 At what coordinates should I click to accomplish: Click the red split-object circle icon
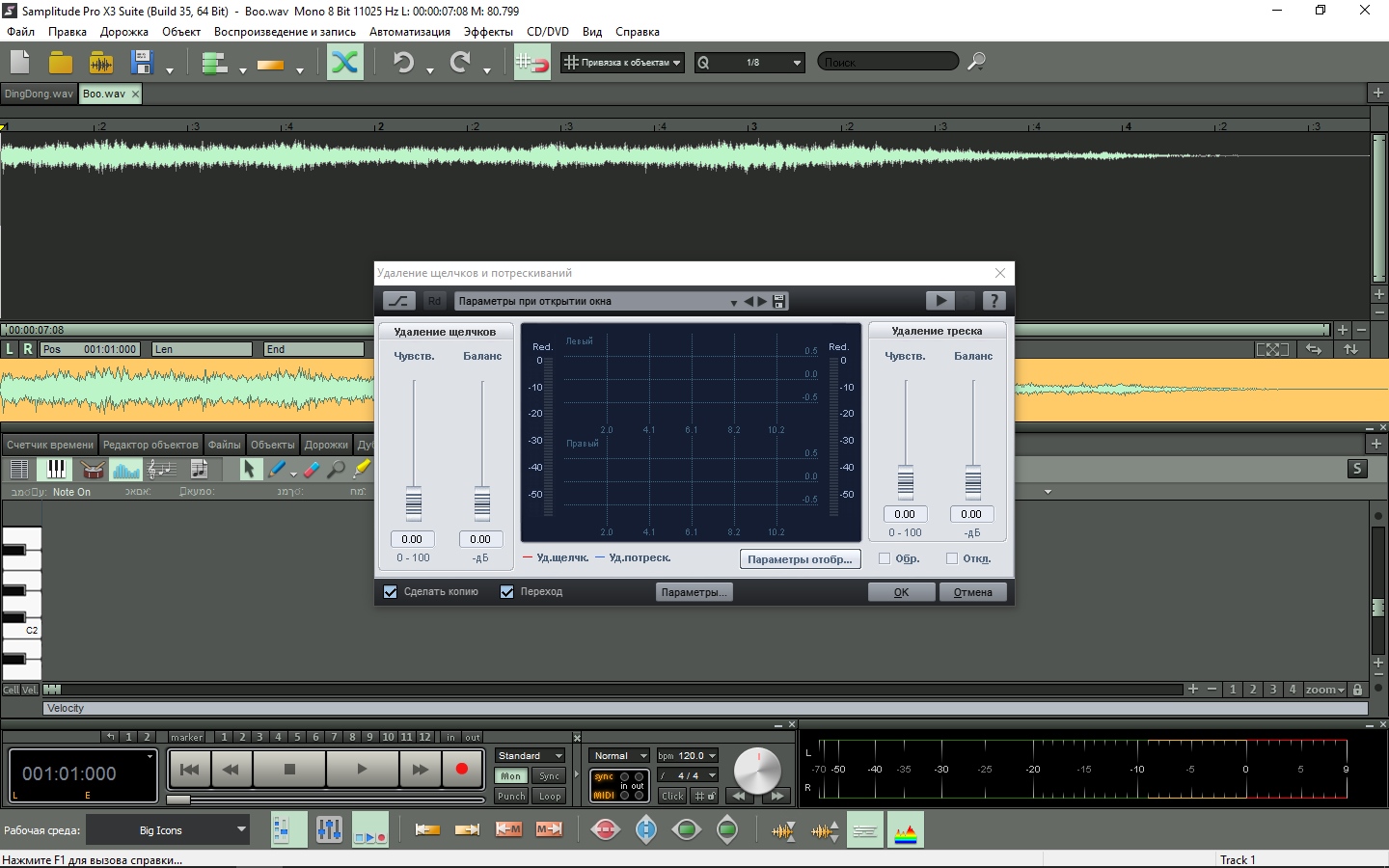[606, 829]
